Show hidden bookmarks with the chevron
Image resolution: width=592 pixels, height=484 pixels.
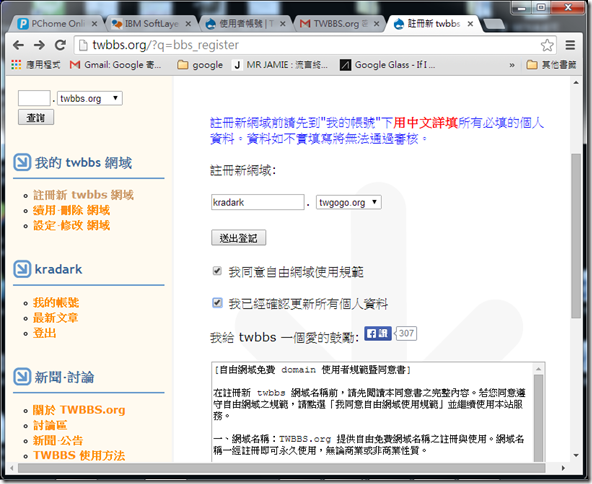click(512, 65)
